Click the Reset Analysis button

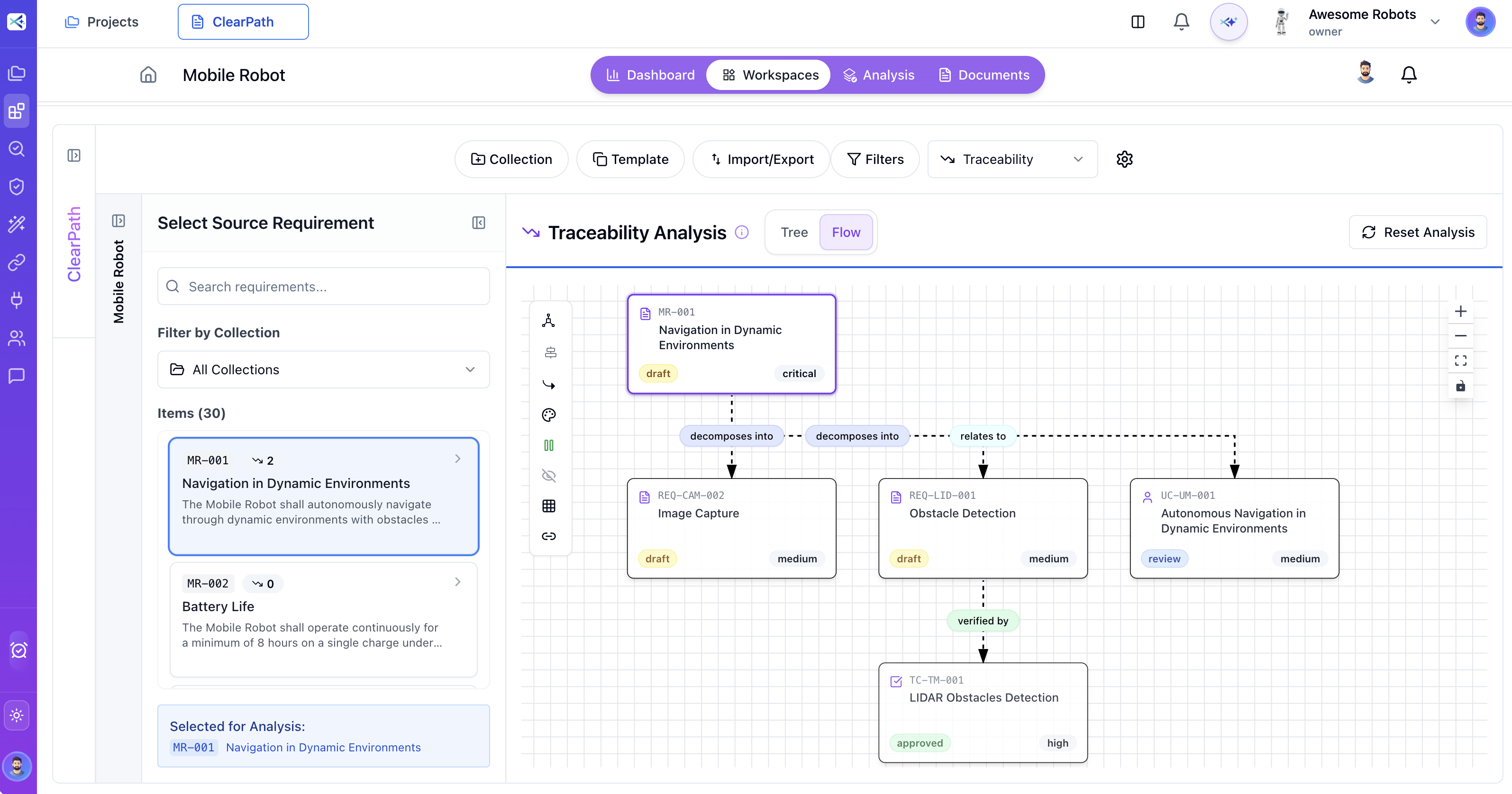click(x=1418, y=232)
